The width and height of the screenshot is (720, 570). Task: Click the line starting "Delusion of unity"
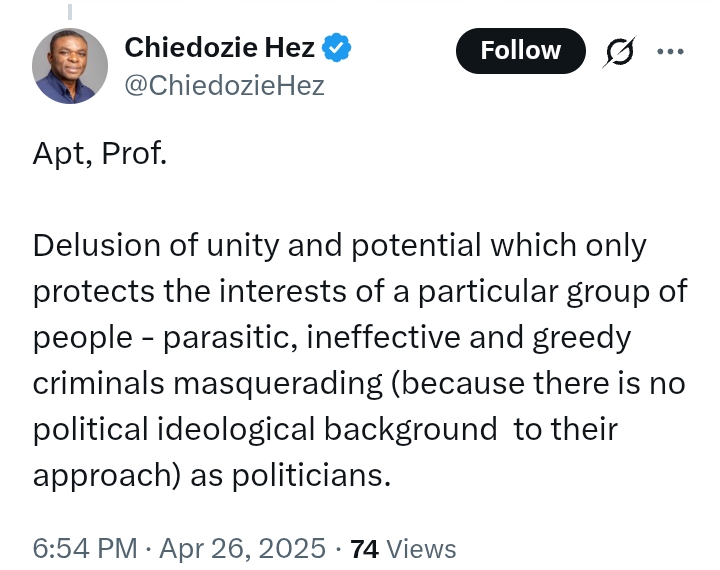pyautogui.click(x=340, y=246)
